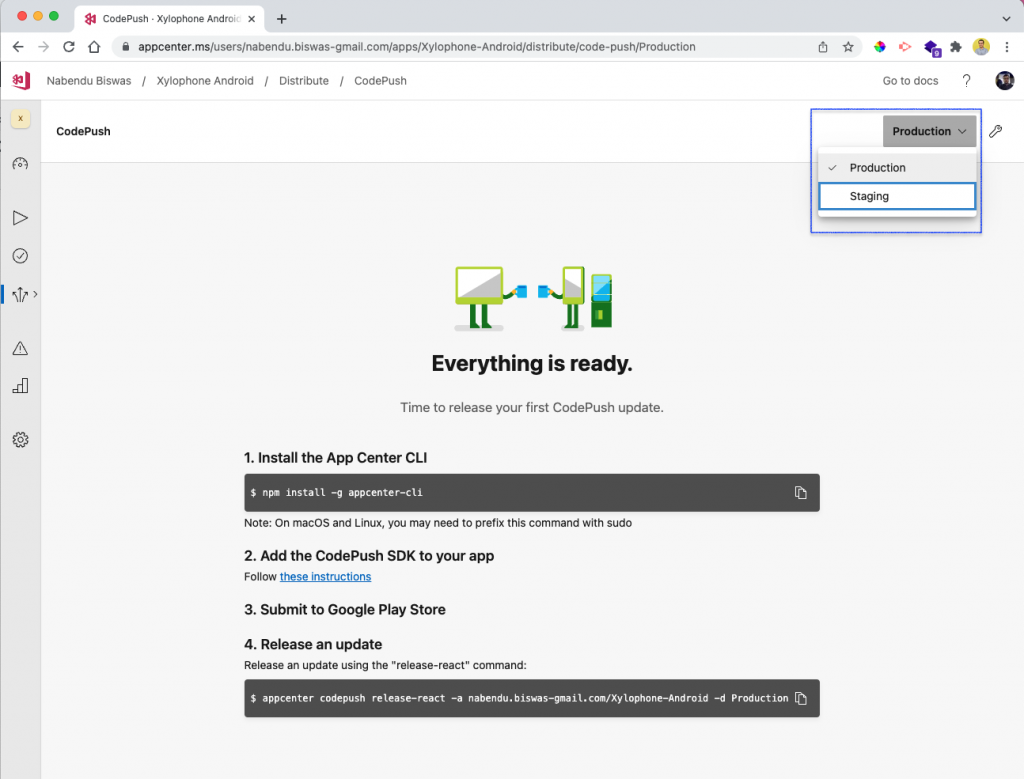Bookmark this page with the star icon

pos(848,46)
